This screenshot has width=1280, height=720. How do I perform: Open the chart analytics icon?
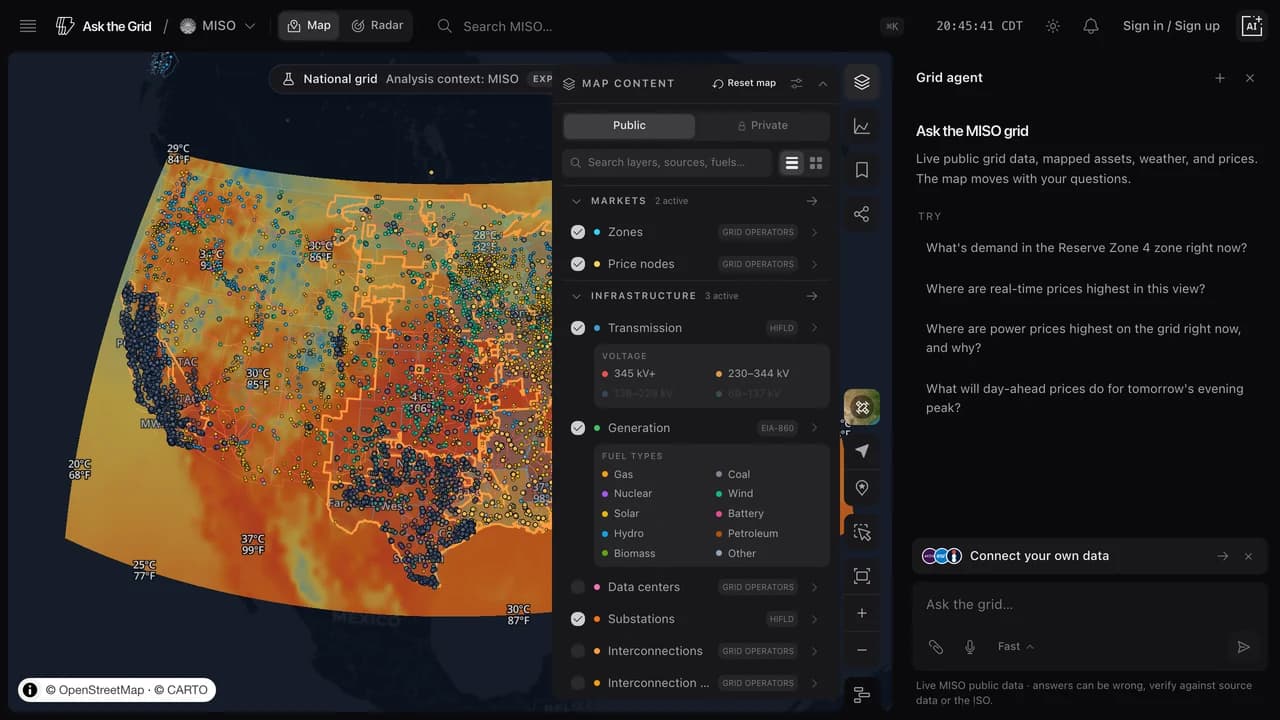point(862,126)
